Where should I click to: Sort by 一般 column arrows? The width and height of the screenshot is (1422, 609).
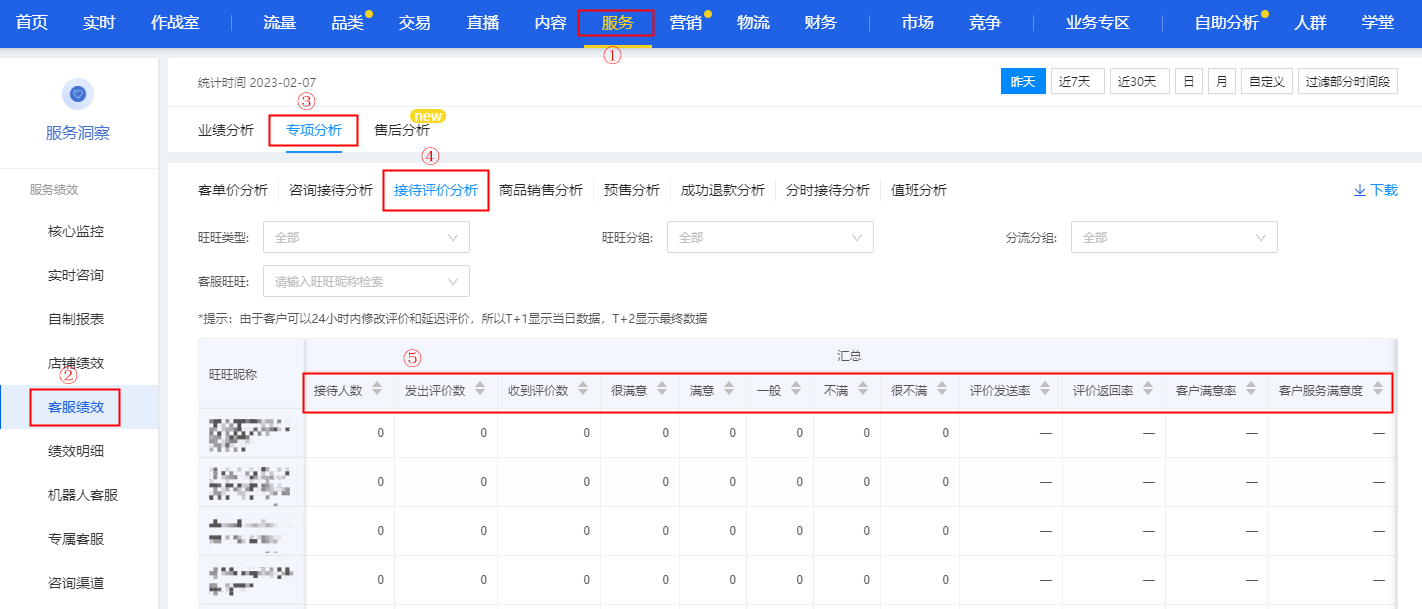pyautogui.click(x=796, y=390)
